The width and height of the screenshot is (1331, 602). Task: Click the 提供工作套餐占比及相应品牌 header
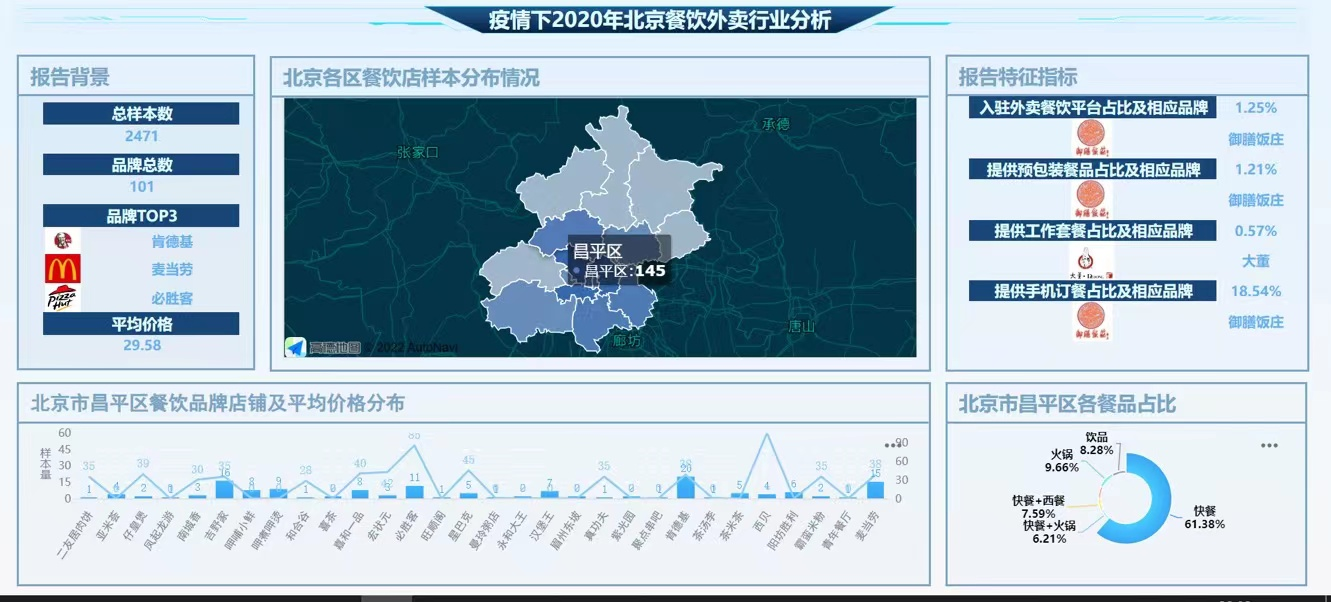pos(1092,230)
